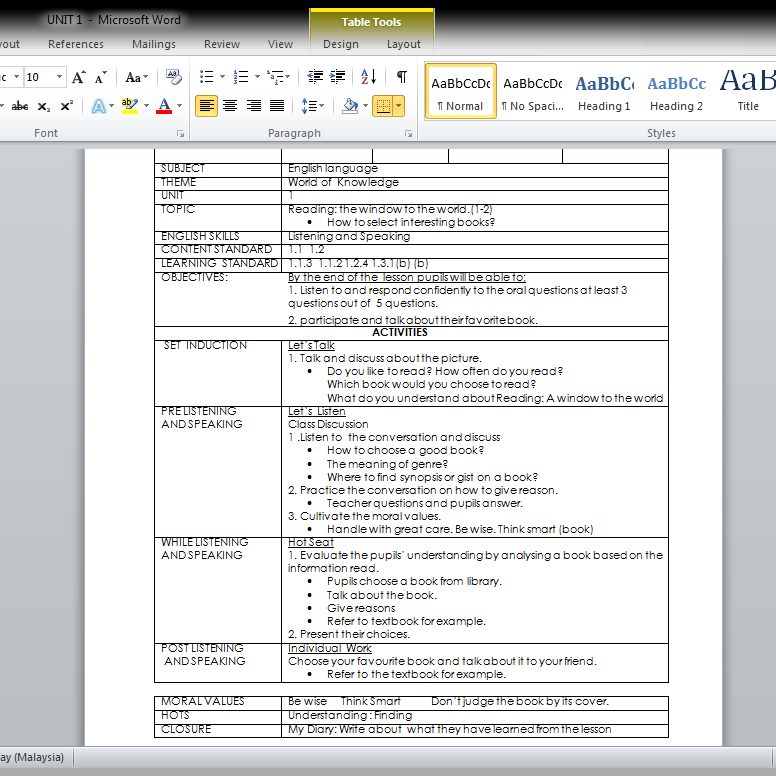Toggle Align Text Left
This screenshot has height=776, width=776.
[x=206, y=106]
